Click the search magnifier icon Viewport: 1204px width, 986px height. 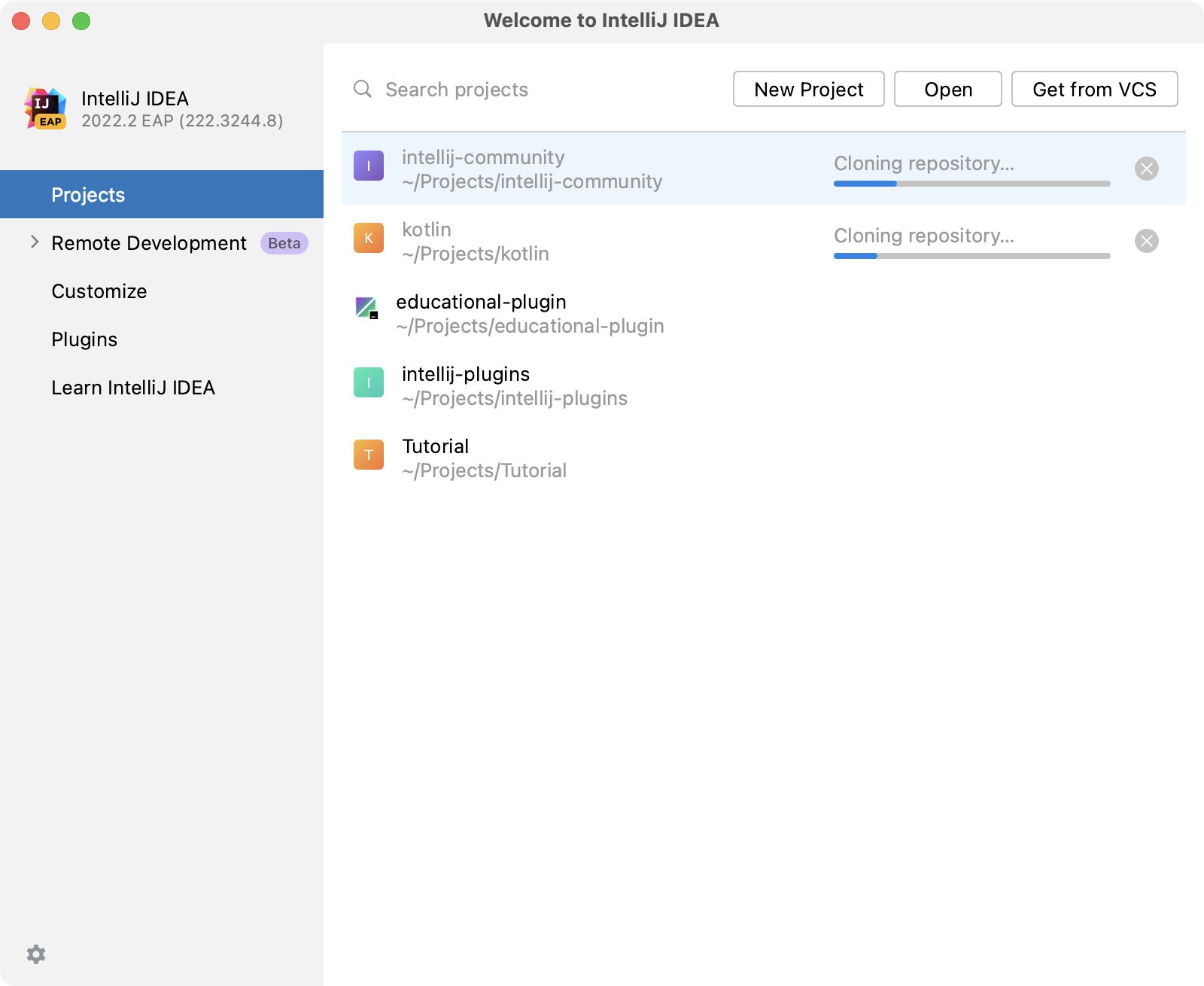click(x=362, y=89)
